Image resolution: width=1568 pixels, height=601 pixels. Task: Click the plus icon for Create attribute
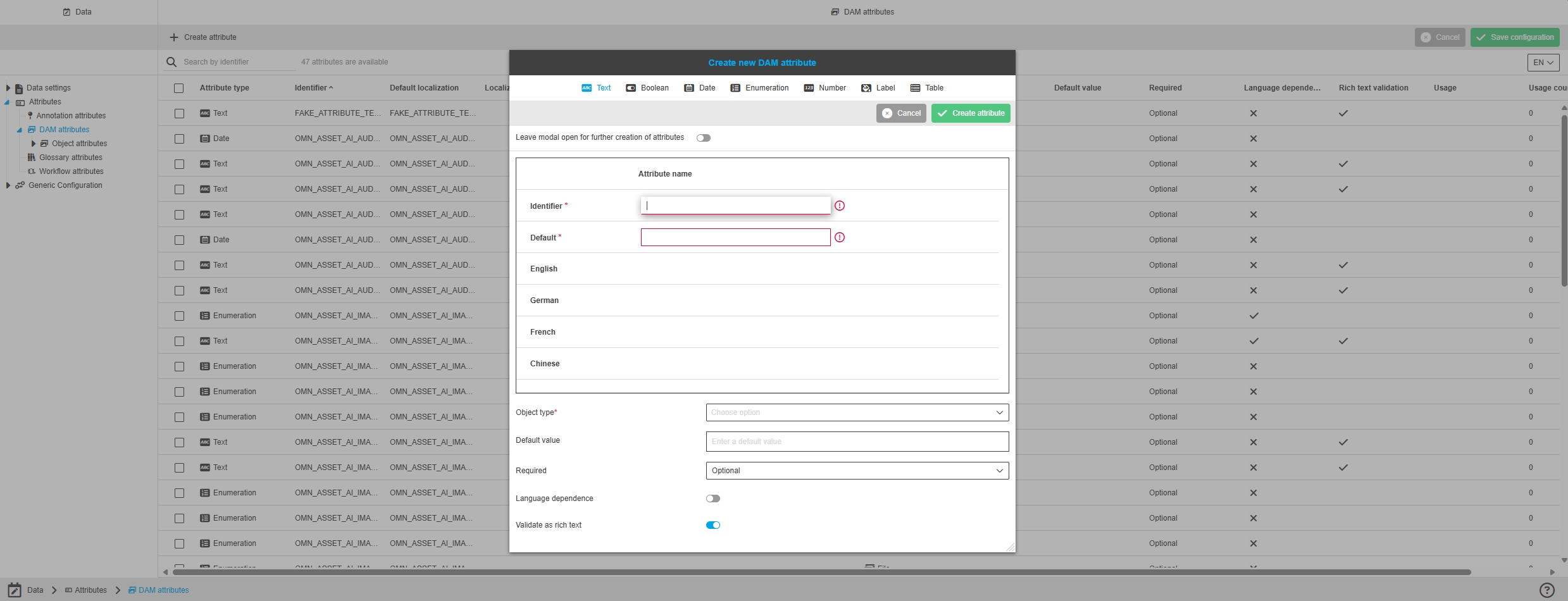point(174,37)
